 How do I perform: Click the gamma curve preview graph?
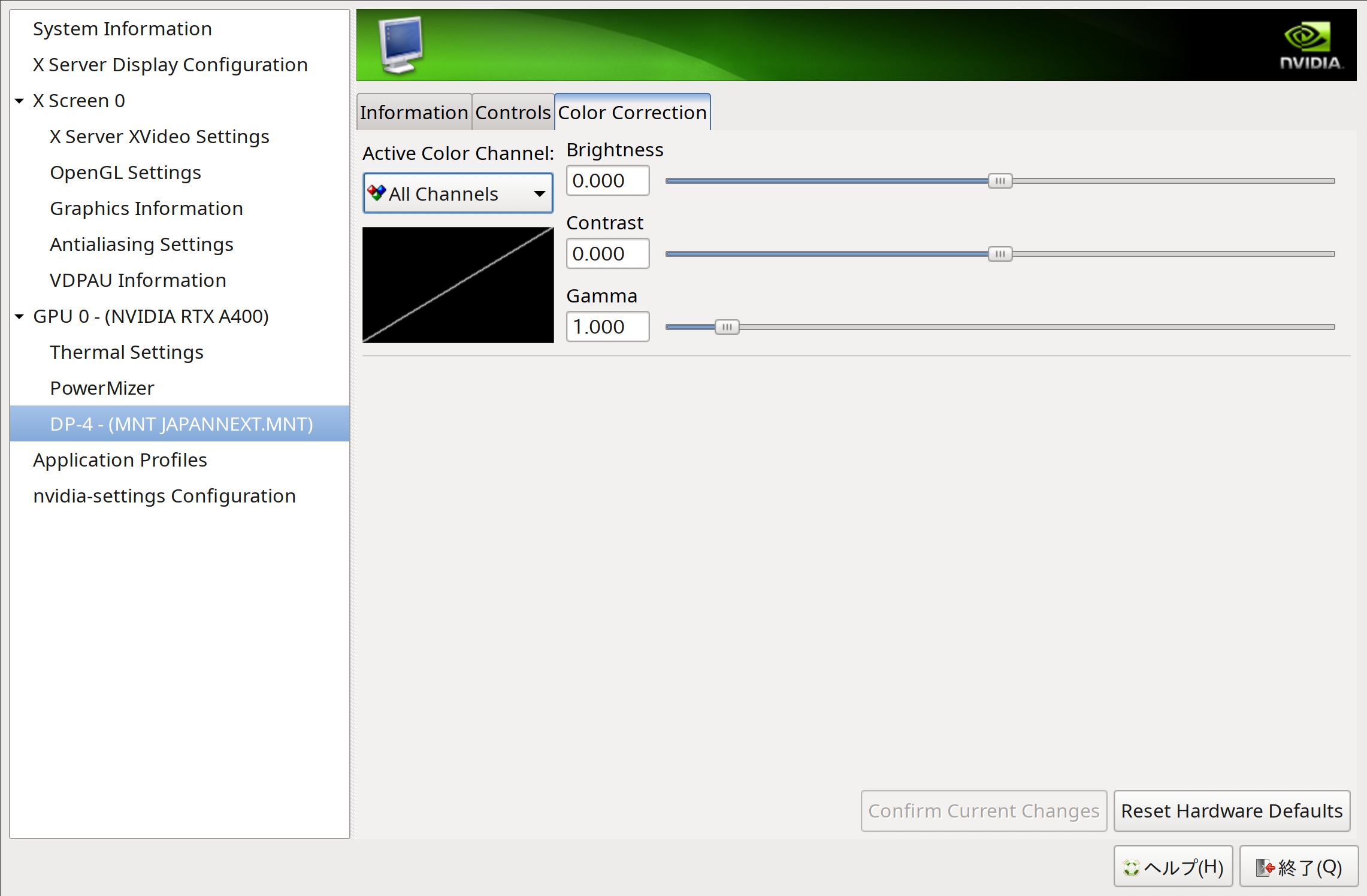pyautogui.click(x=458, y=285)
